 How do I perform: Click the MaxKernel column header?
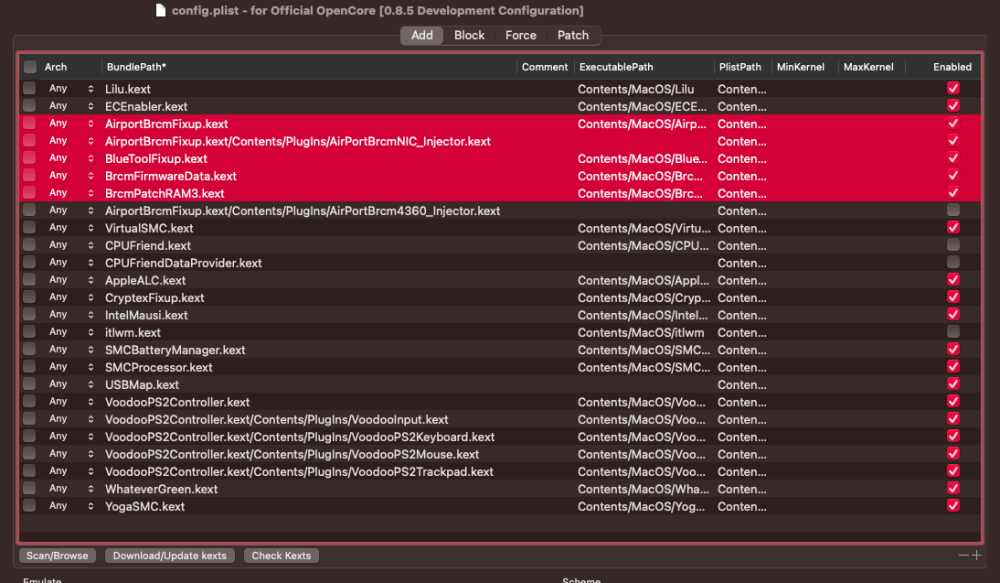point(868,66)
